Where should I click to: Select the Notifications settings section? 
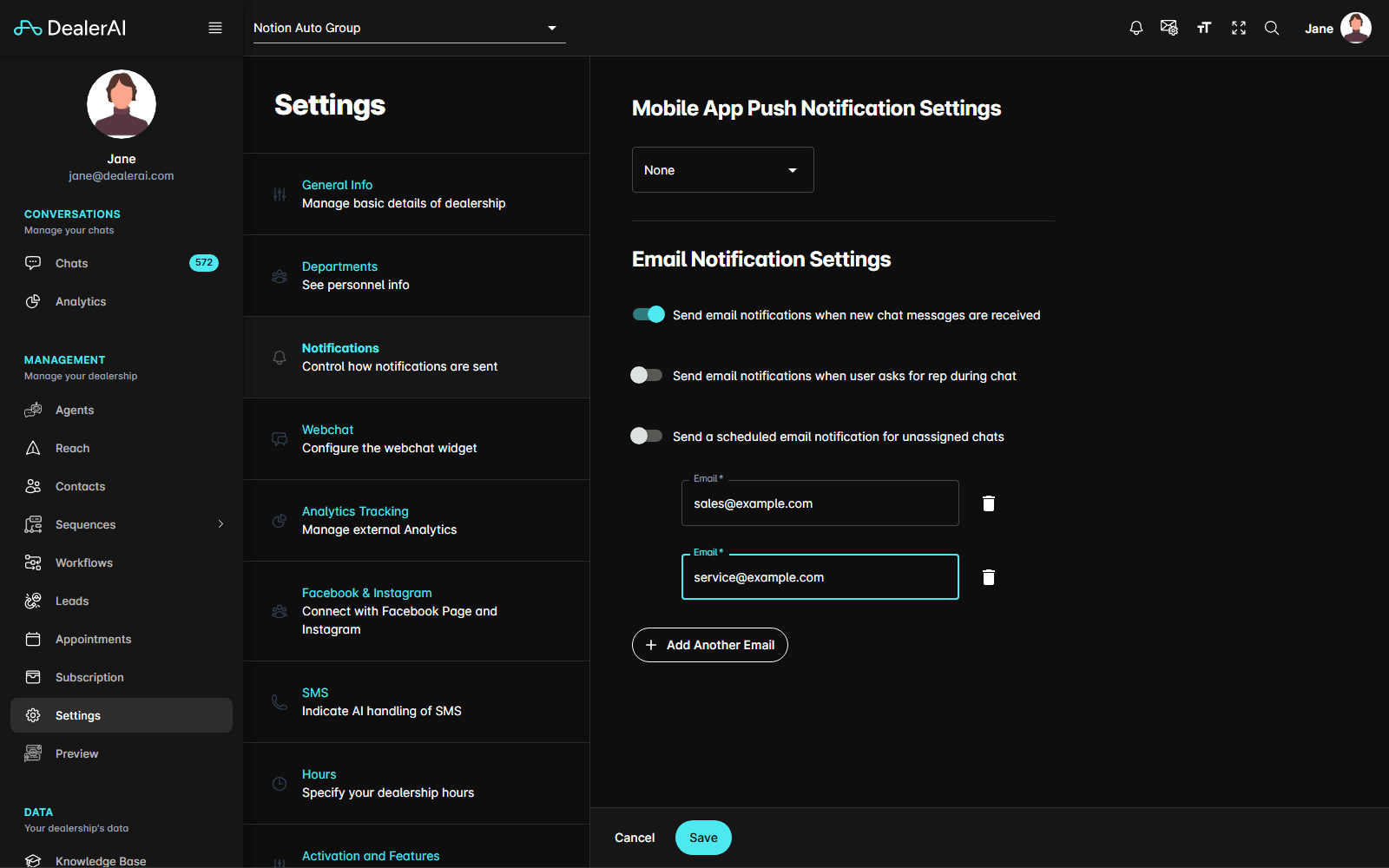coord(417,358)
